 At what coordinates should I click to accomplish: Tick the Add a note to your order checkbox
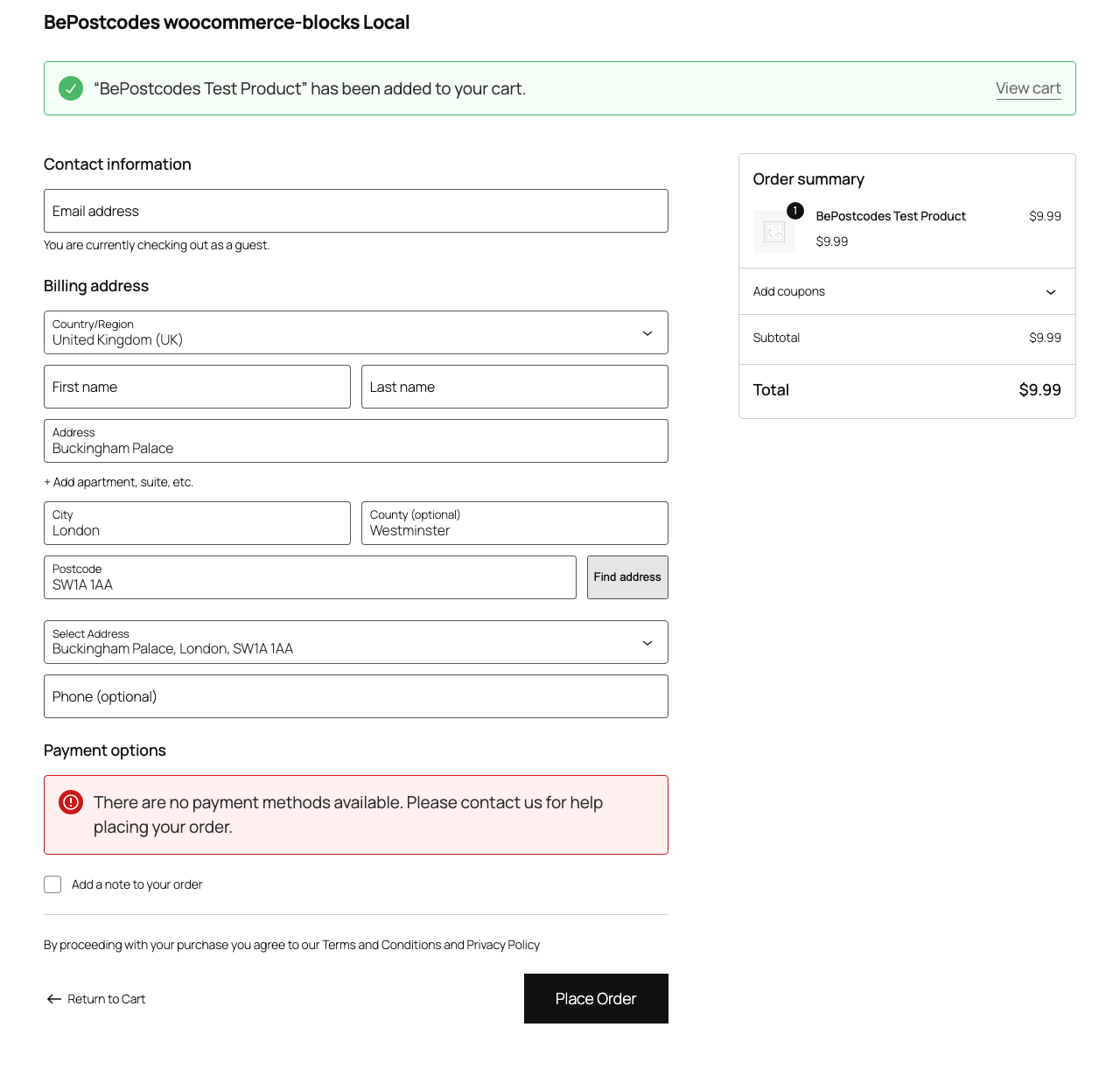coord(52,884)
